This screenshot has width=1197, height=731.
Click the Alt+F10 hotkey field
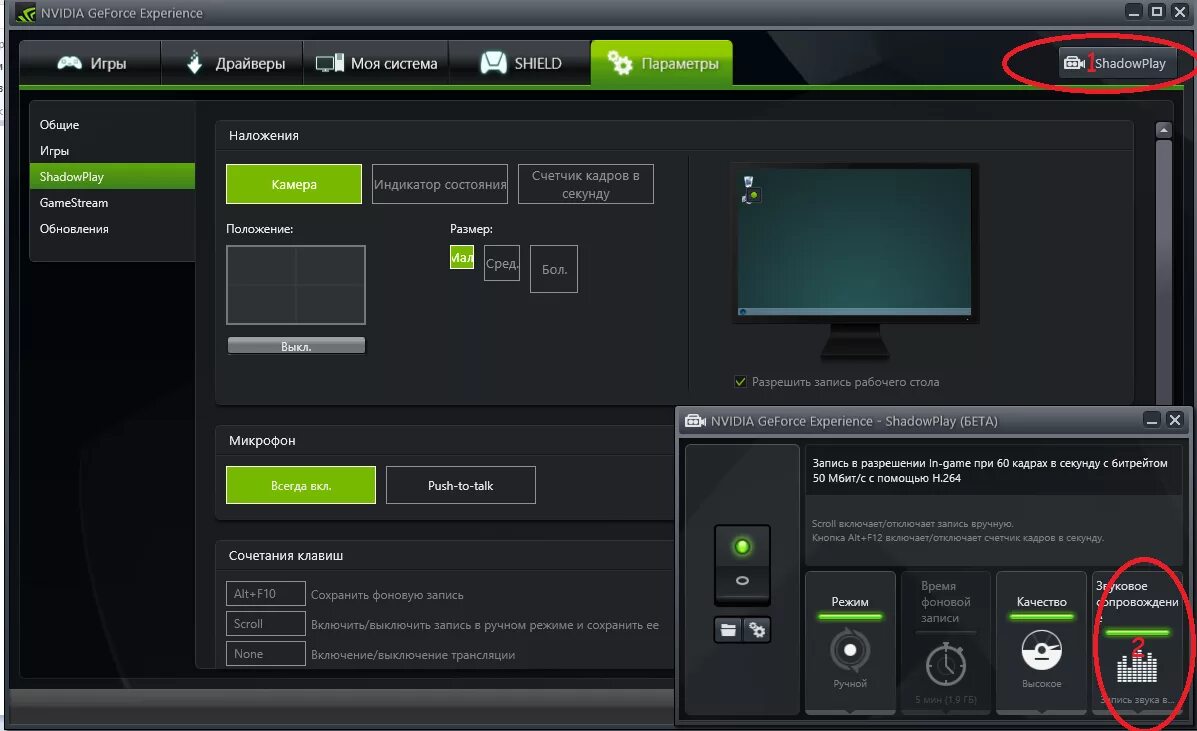tap(266, 594)
